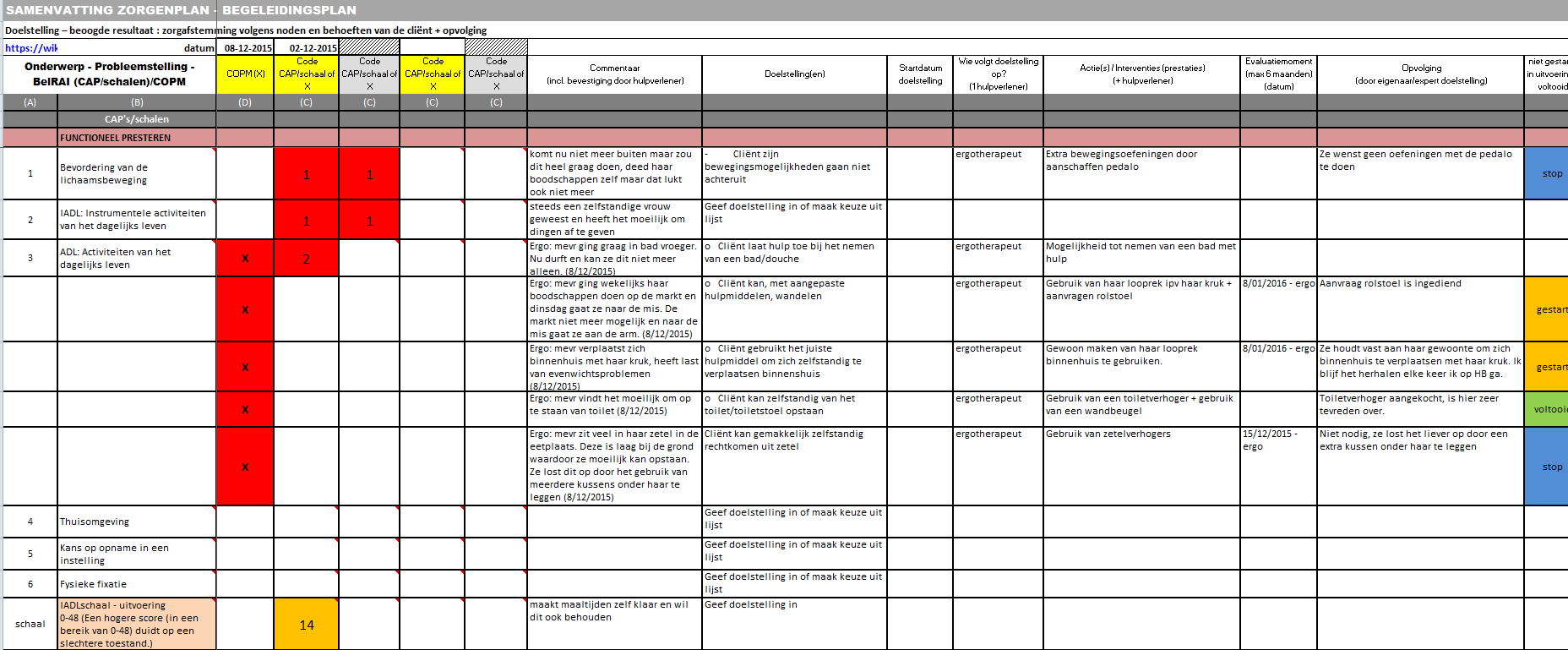Click comment 'steeds een zelfstandige vrouw geweest'

point(614,220)
